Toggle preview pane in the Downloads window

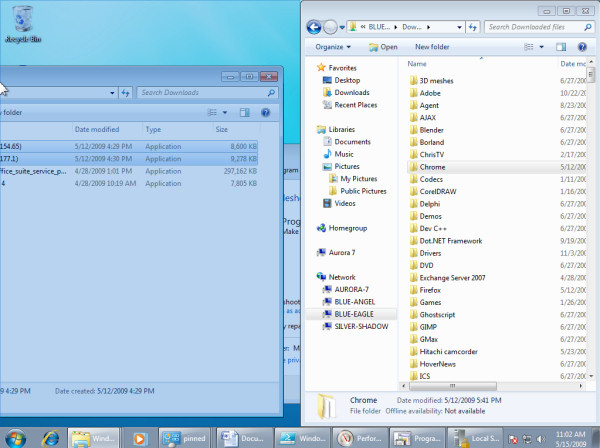243,112
